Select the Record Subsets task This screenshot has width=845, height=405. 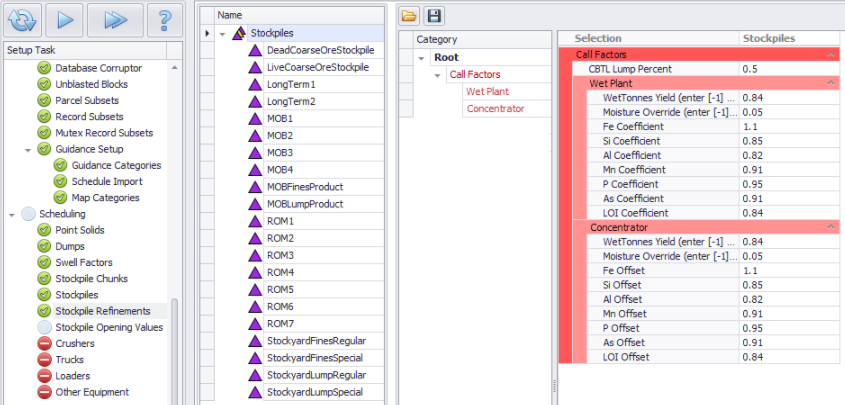coord(89,117)
